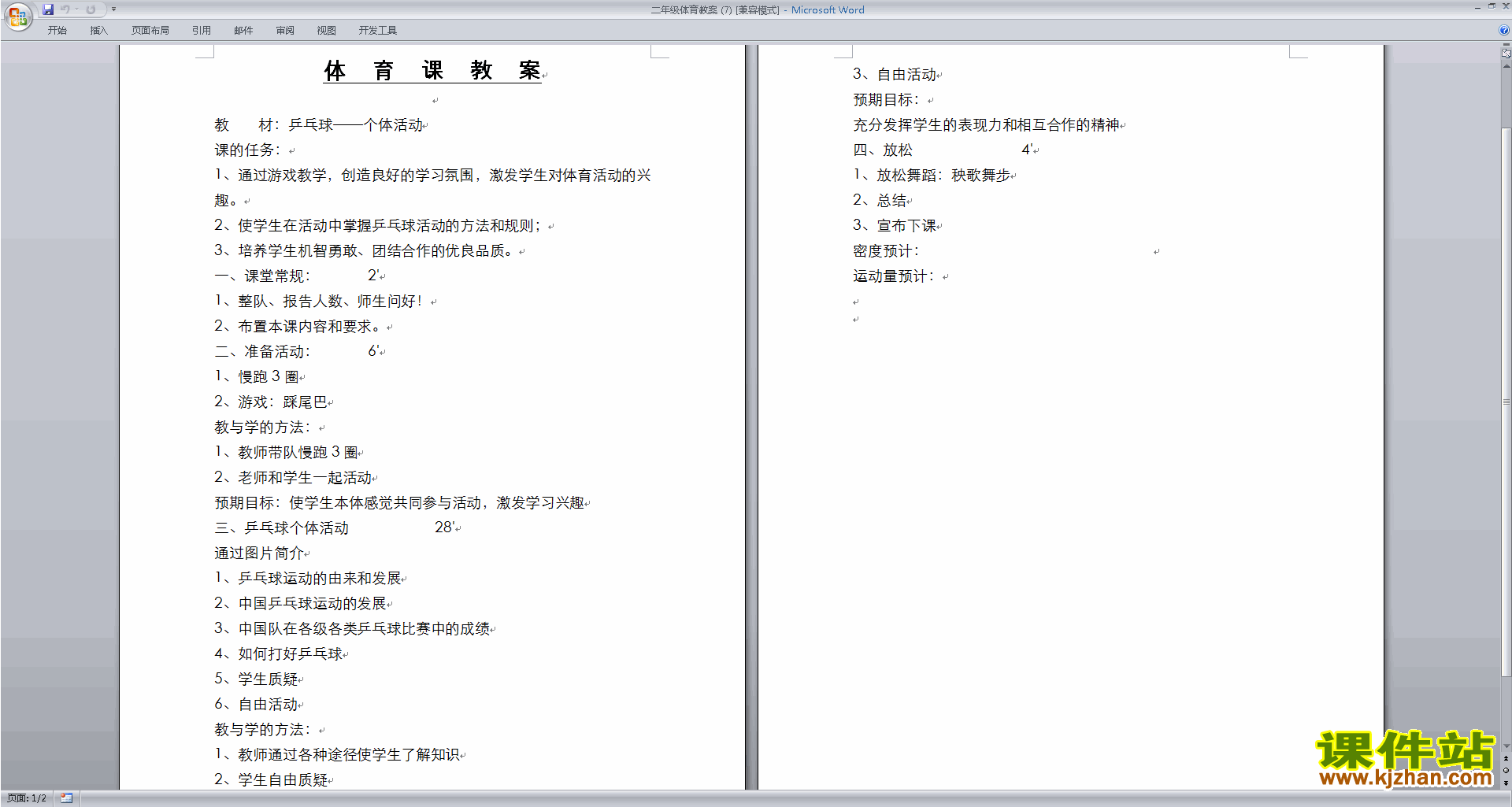Open Microsoft Word Help
The height and width of the screenshot is (807, 1512).
pyautogui.click(x=1503, y=31)
